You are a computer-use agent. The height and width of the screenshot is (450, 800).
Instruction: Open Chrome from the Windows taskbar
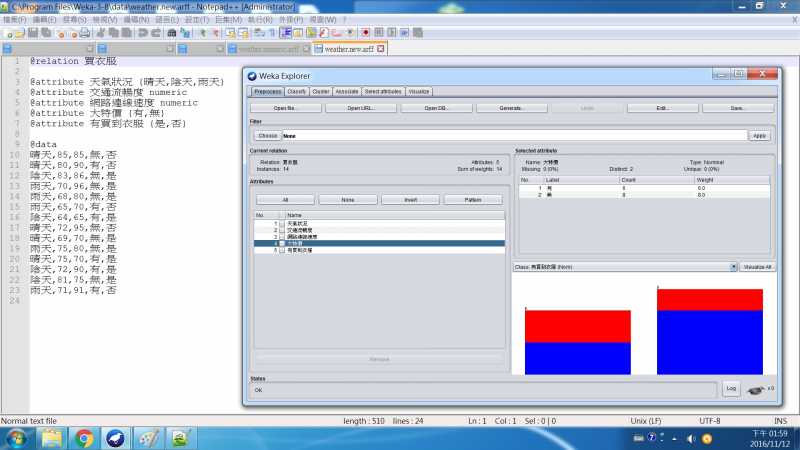(x=84, y=438)
